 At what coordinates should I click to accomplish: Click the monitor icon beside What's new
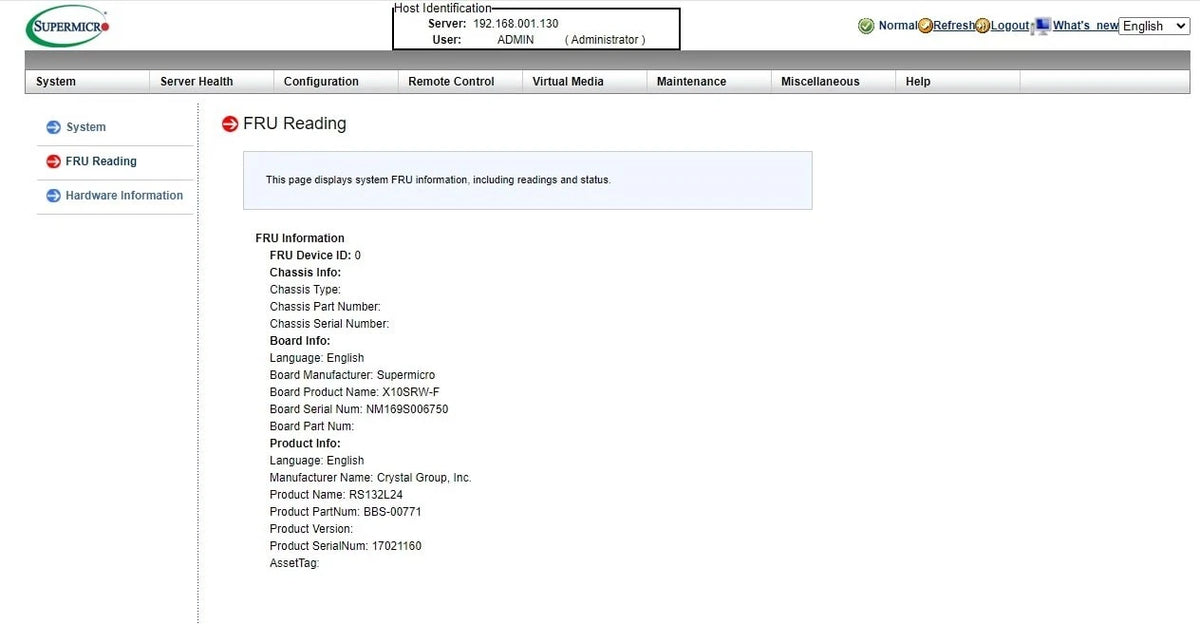(1041, 25)
